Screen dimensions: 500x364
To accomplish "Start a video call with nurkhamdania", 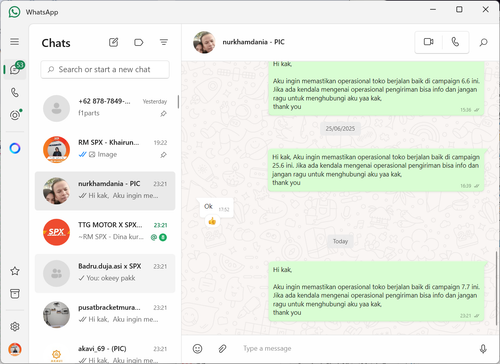I will [x=428, y=42].
